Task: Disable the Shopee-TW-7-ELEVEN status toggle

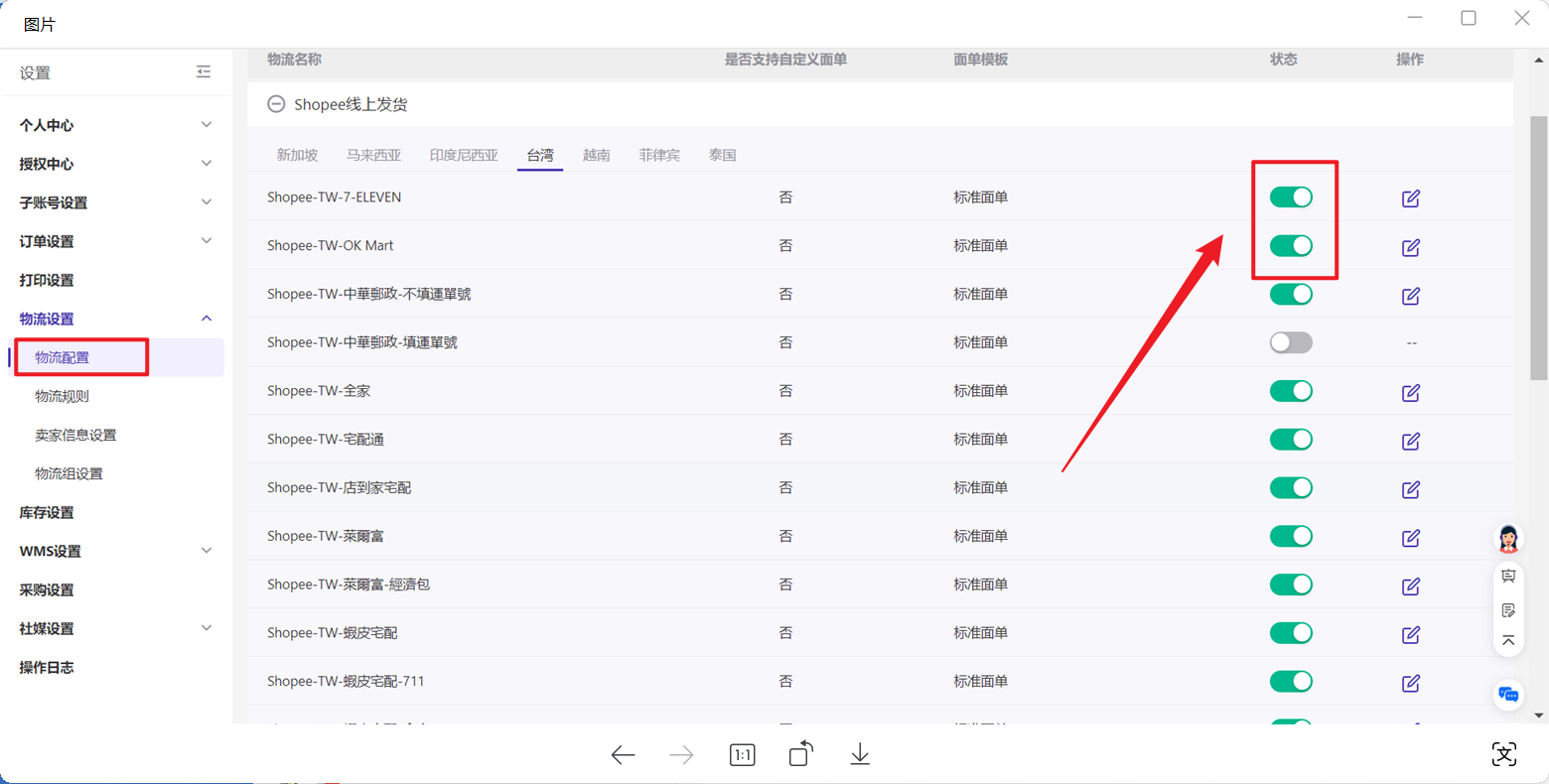Action: [1291, 197]
